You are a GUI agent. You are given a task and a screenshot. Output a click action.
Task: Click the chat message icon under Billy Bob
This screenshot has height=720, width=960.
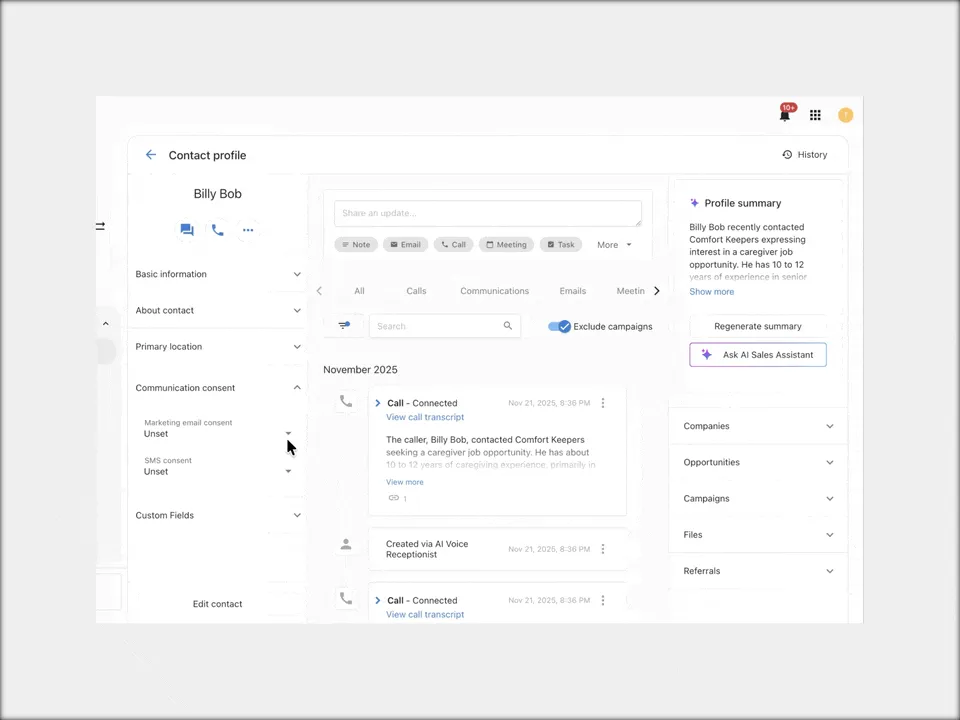[187, 230]
